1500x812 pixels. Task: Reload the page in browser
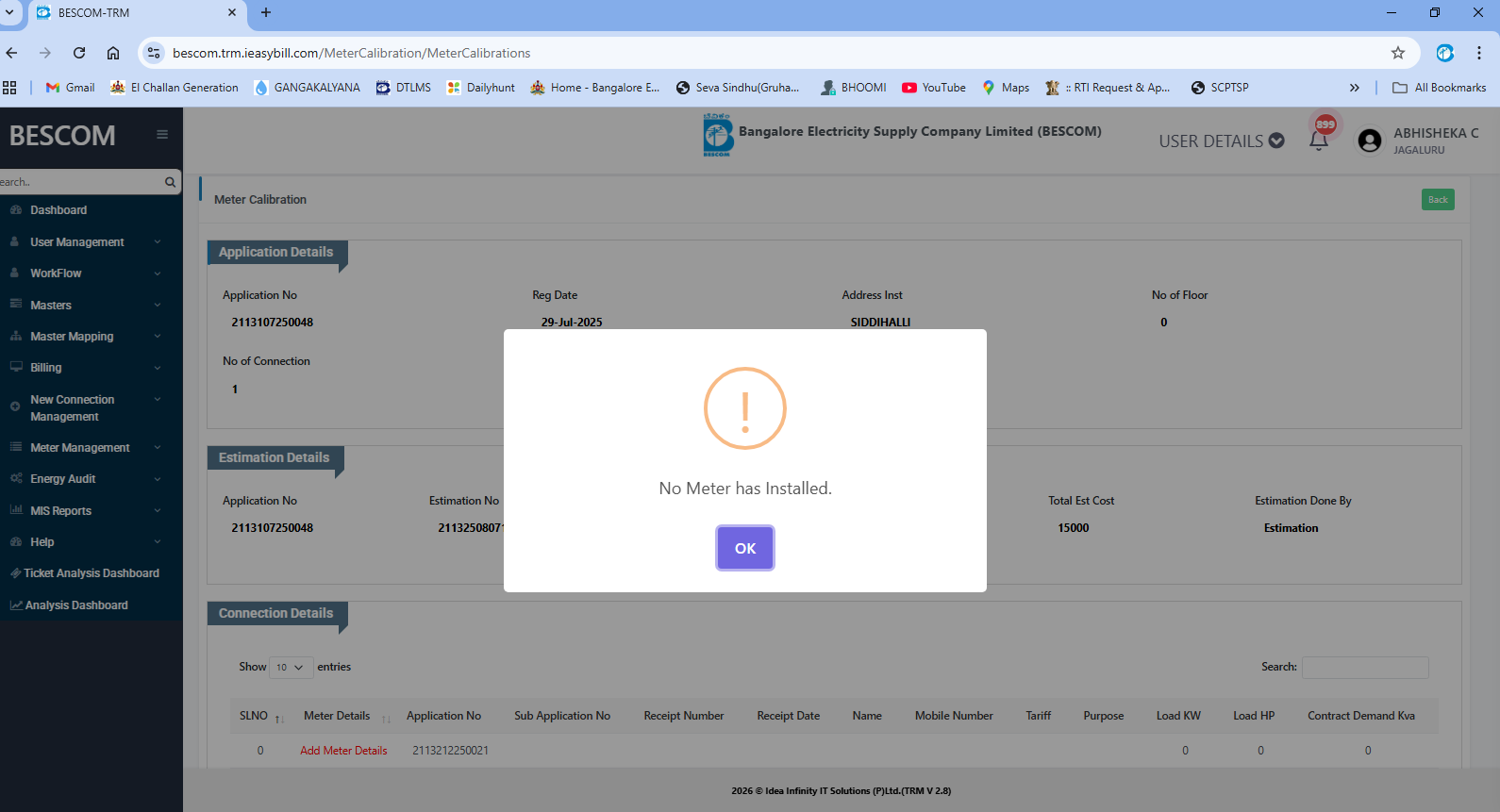click(79, 53)
